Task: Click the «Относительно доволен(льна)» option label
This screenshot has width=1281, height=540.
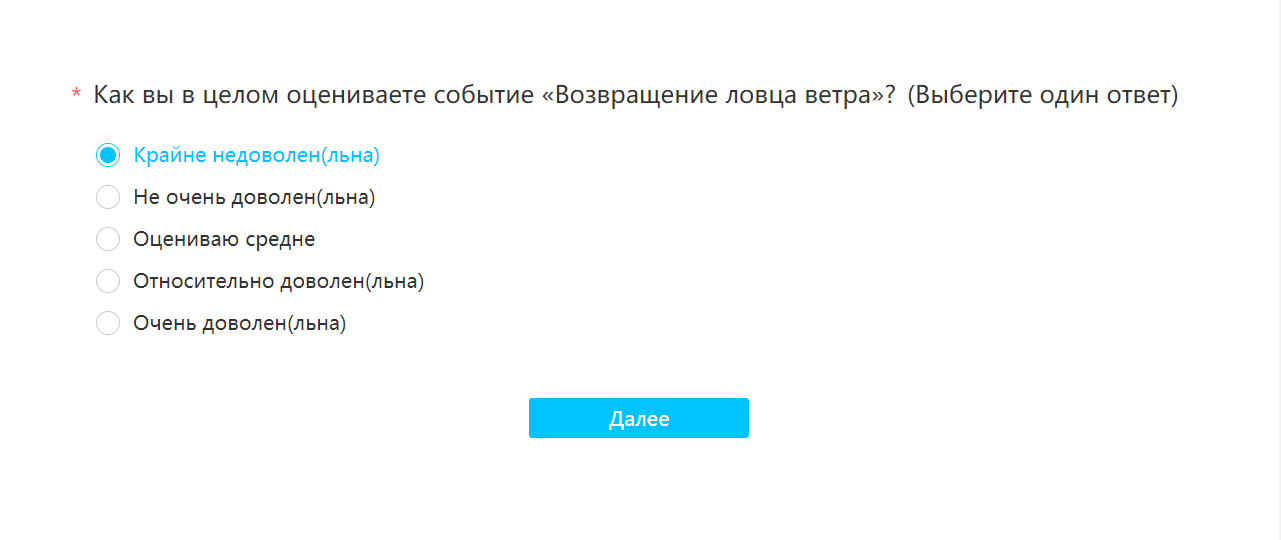Action: pyautogui.click(x=279, y=282)
